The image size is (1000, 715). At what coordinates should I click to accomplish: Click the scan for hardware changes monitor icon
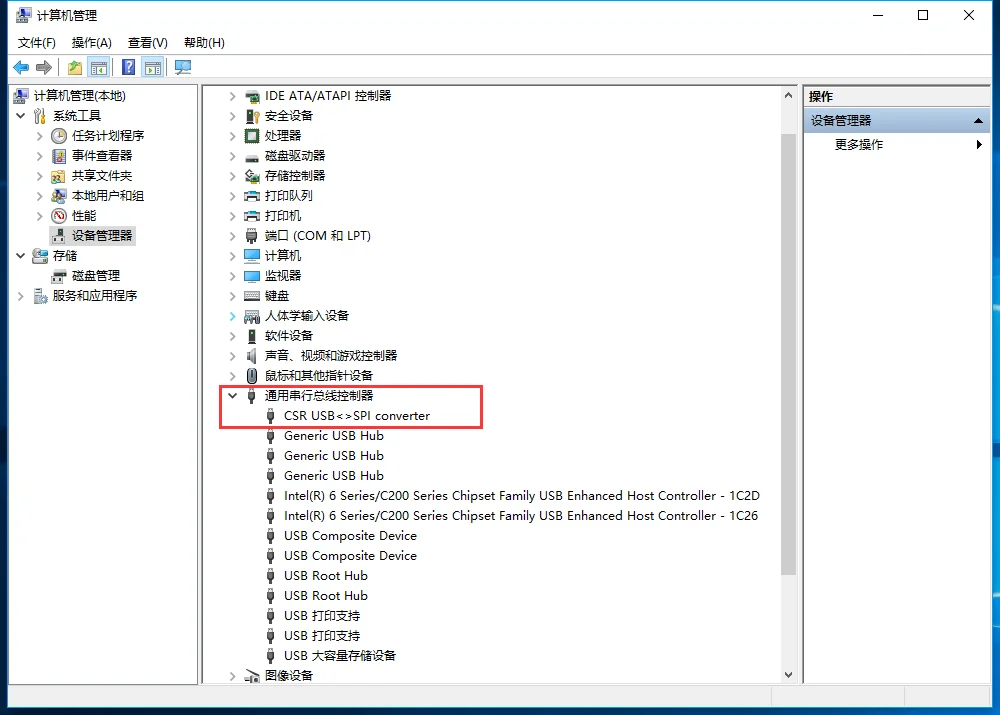183,67
